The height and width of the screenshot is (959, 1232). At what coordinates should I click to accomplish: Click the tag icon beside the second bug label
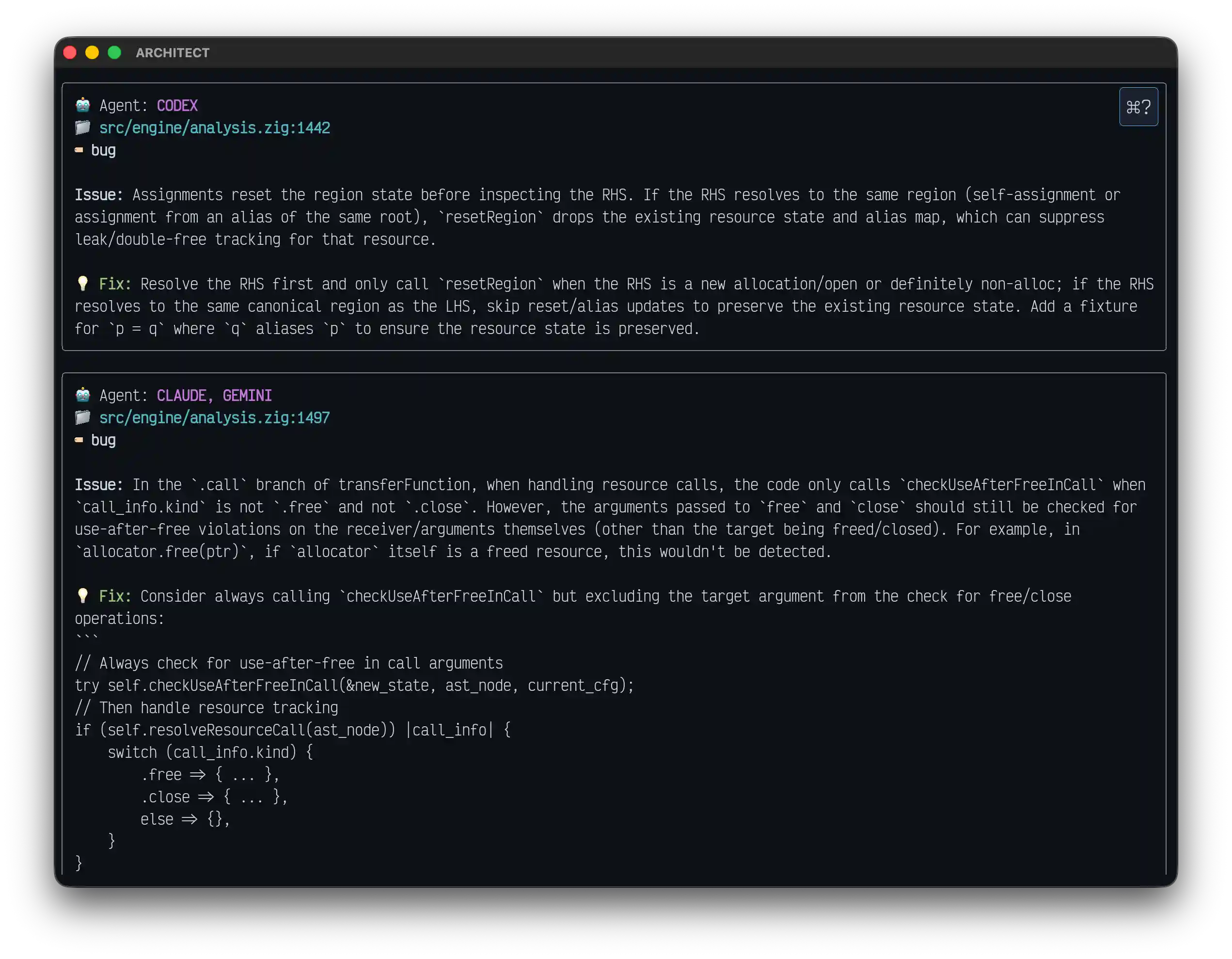pyautogui.click(x=79, y=440)
